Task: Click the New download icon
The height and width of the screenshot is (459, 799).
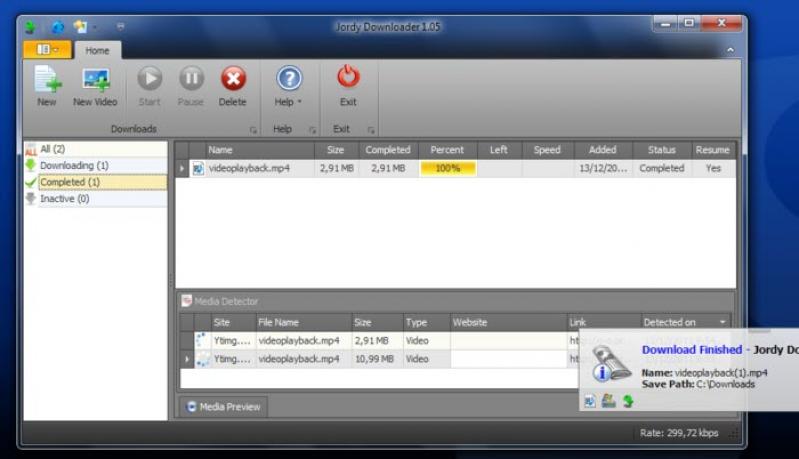Action: pyautogui.click(x=47, y=79)
